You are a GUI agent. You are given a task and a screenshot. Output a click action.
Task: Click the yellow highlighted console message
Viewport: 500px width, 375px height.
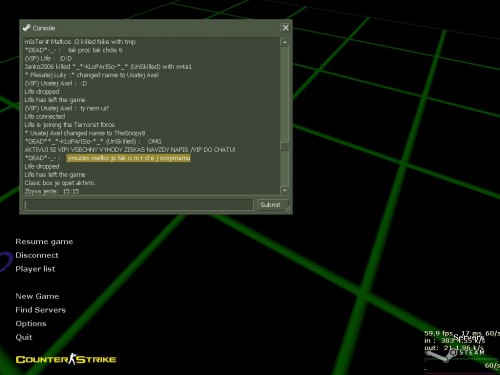pyautogui.click(x=128, y=158)
